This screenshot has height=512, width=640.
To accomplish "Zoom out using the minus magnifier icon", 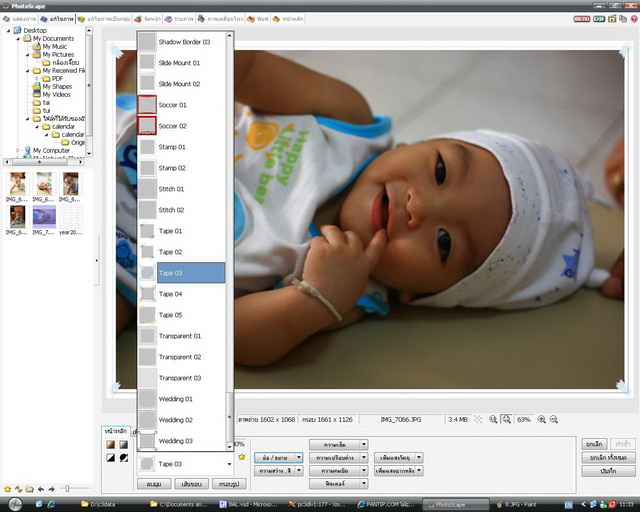I will (554, 419).
